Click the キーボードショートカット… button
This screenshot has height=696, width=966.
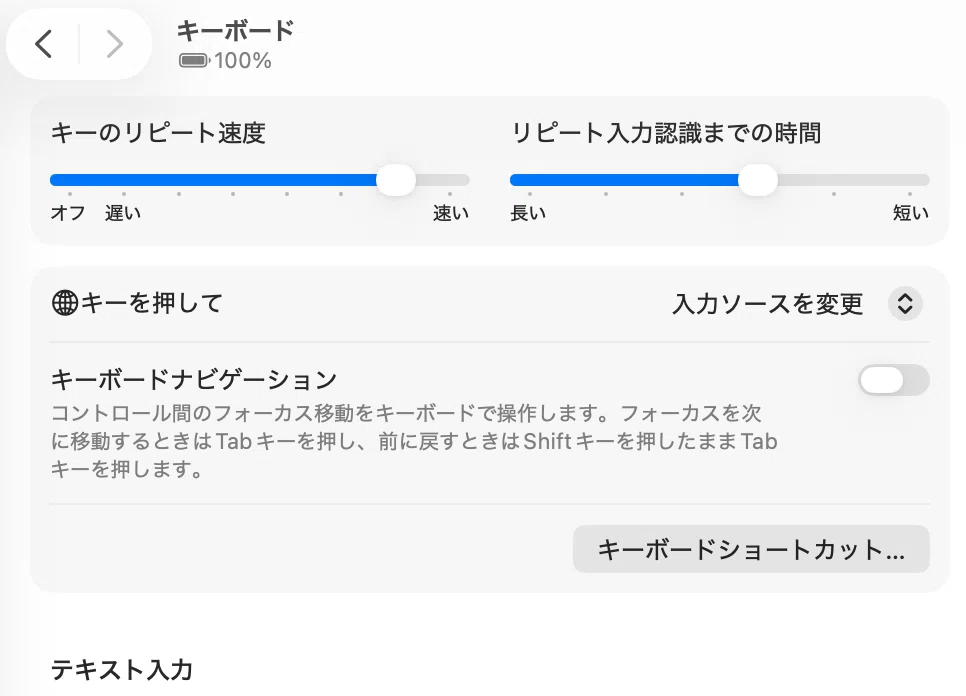point(751,549)
